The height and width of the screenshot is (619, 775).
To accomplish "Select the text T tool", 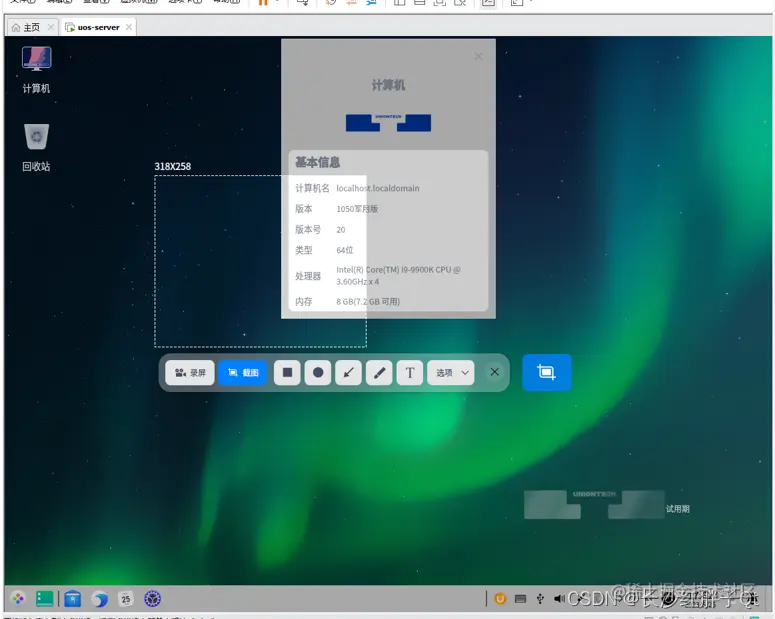I will coord(410,372).
